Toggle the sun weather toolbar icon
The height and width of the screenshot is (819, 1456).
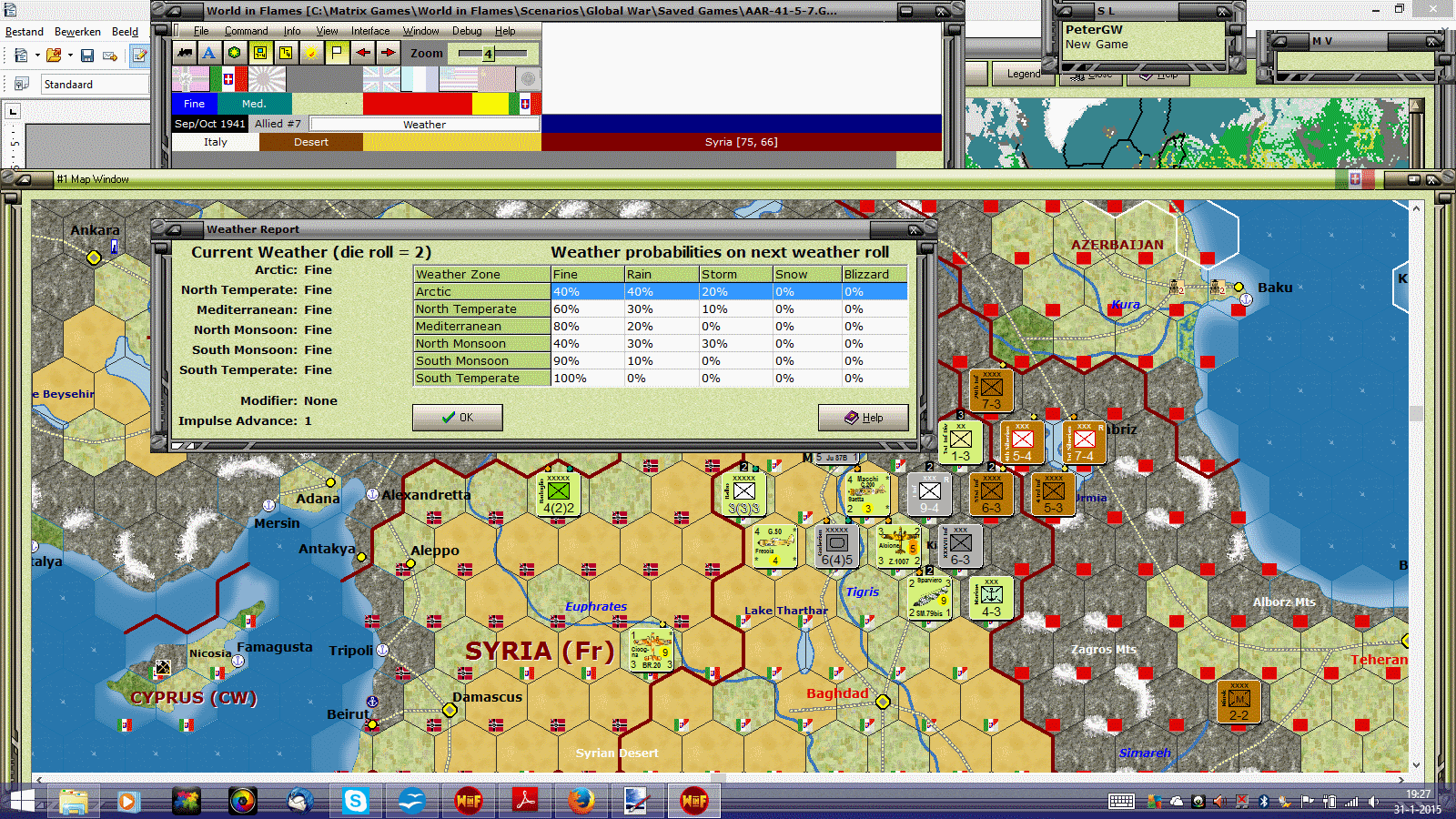311,53
